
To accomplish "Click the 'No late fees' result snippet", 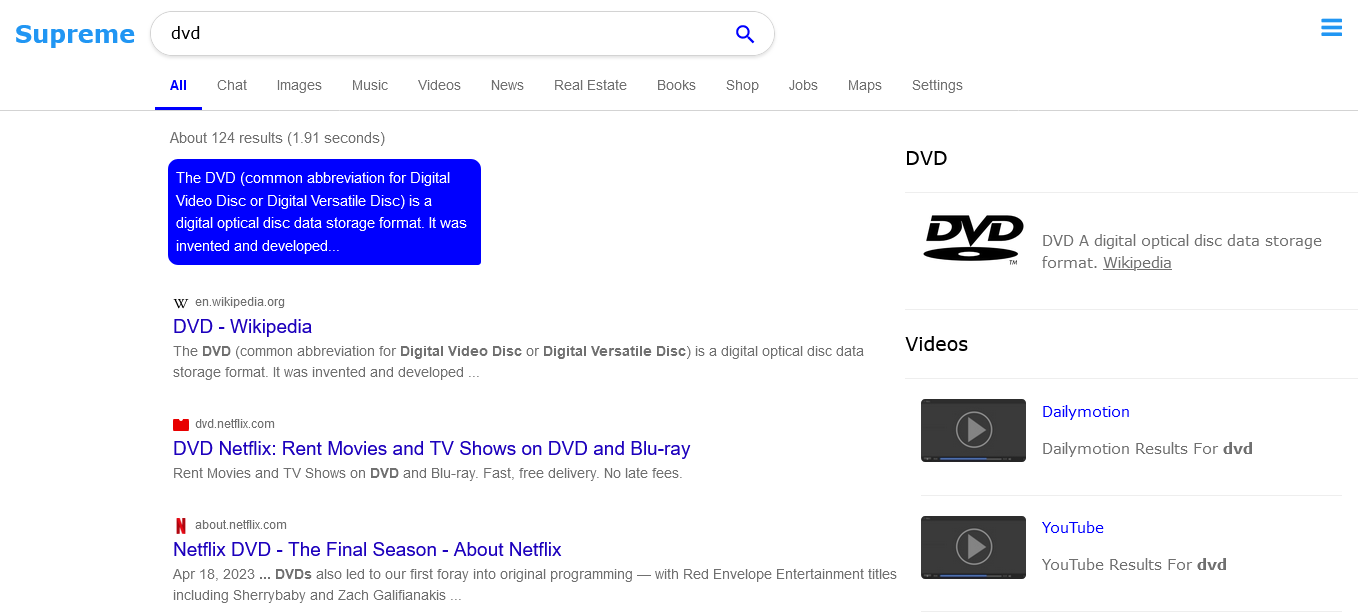I will (x=427, y=473).
